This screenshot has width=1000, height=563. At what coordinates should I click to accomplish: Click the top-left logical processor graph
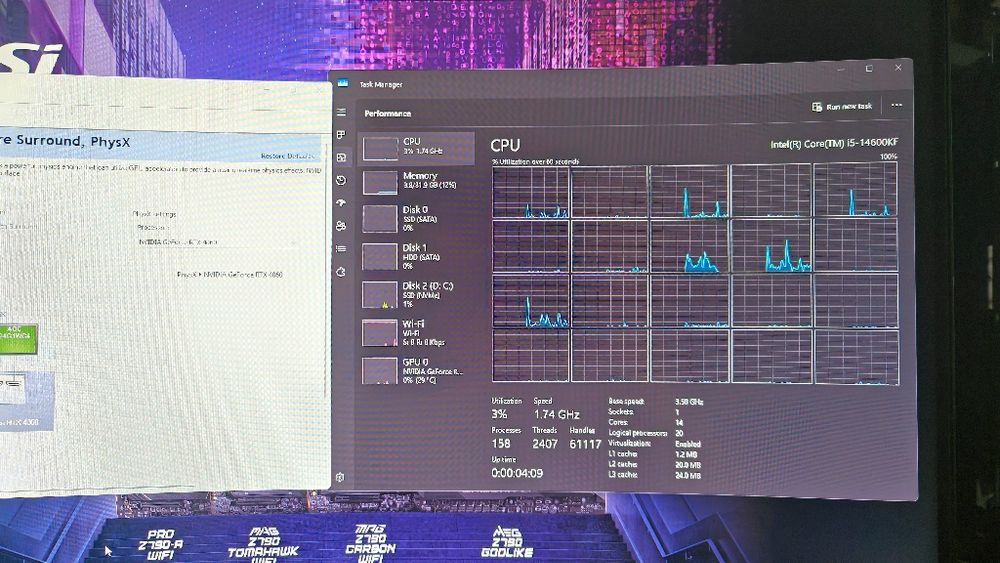click(531, 192)
